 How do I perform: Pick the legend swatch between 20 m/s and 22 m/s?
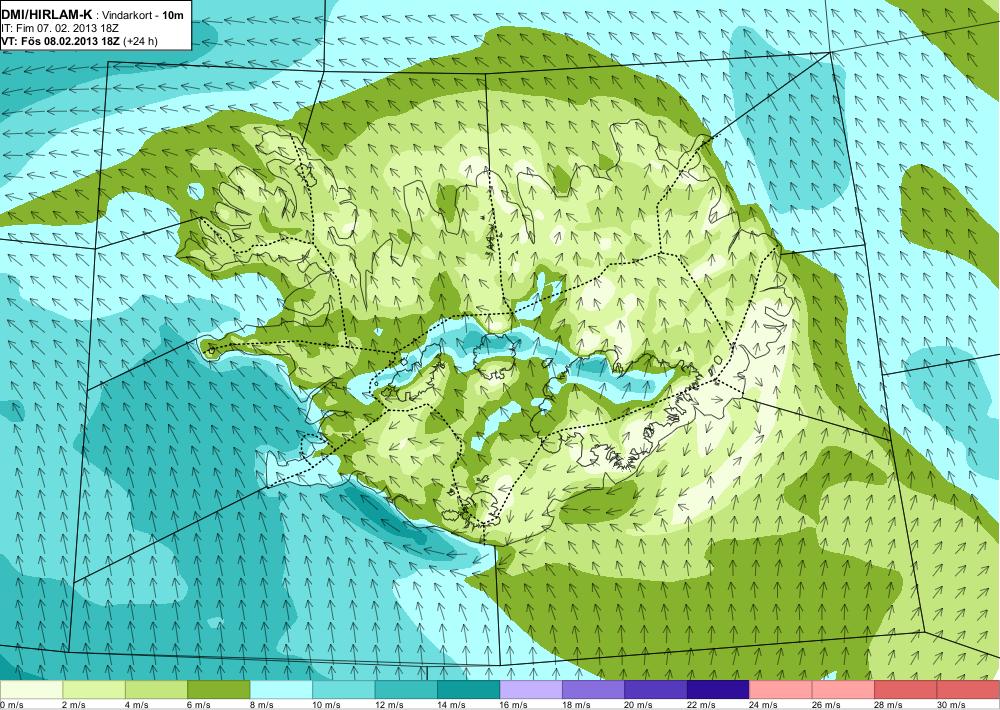click(x=656, y=689)
